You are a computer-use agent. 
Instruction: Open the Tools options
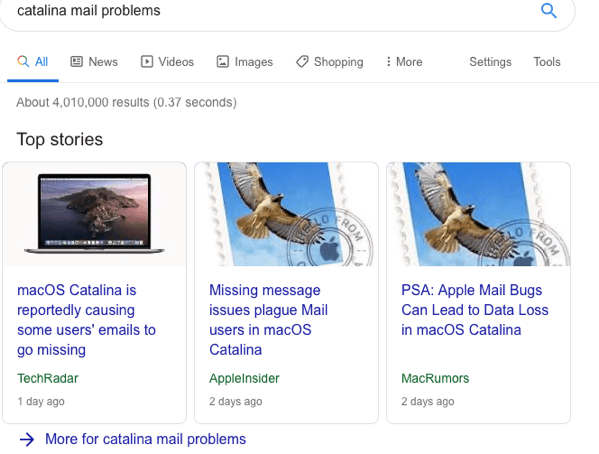pyautogui.click(x=547, y=62)
